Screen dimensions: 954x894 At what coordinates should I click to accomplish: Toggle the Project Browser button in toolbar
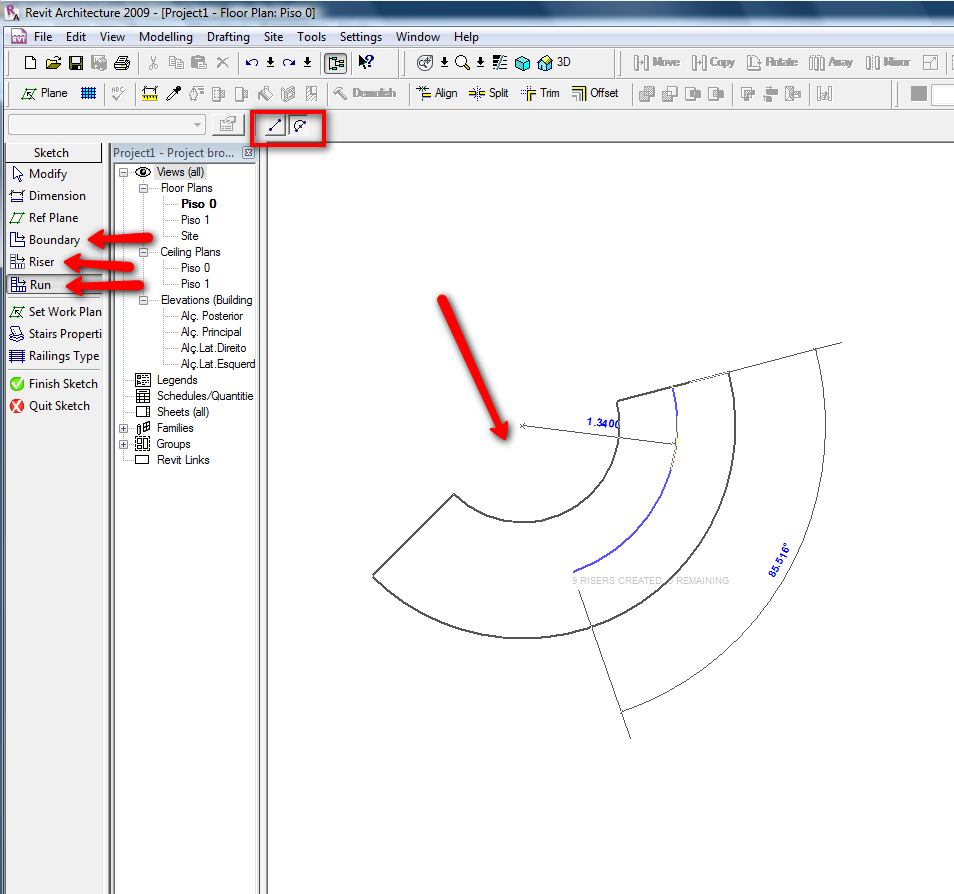click(x=335, y=63)
